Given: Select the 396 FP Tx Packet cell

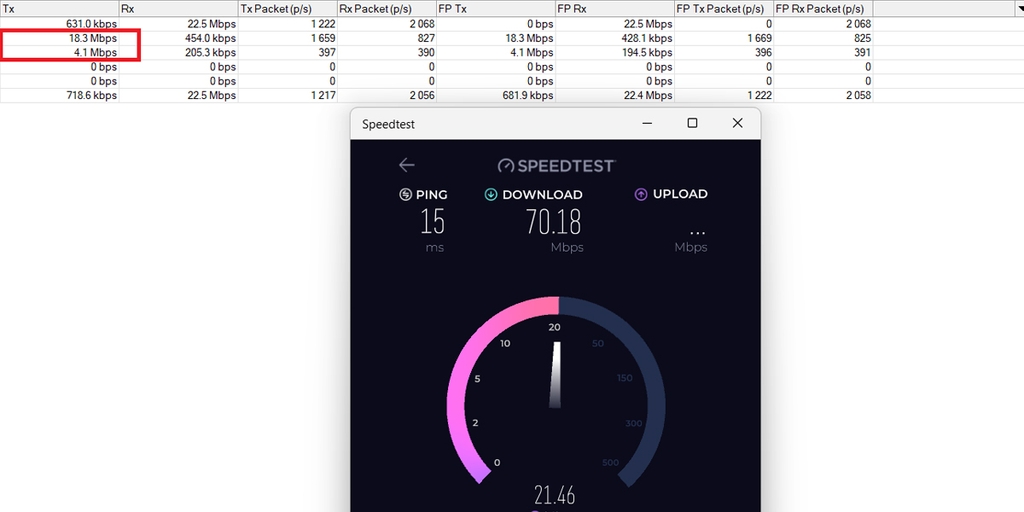Looking at the screenshot, I should (x=724, y=53).
